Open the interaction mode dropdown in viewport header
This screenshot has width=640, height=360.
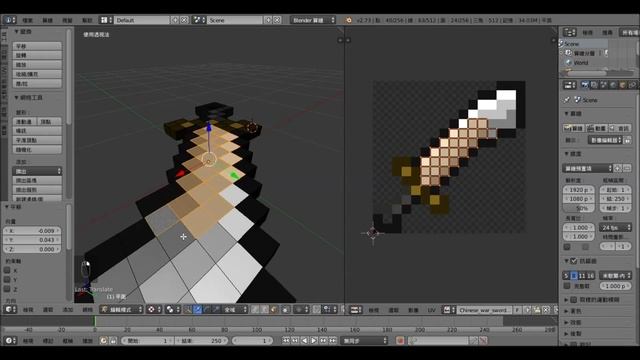coord(122,309)
